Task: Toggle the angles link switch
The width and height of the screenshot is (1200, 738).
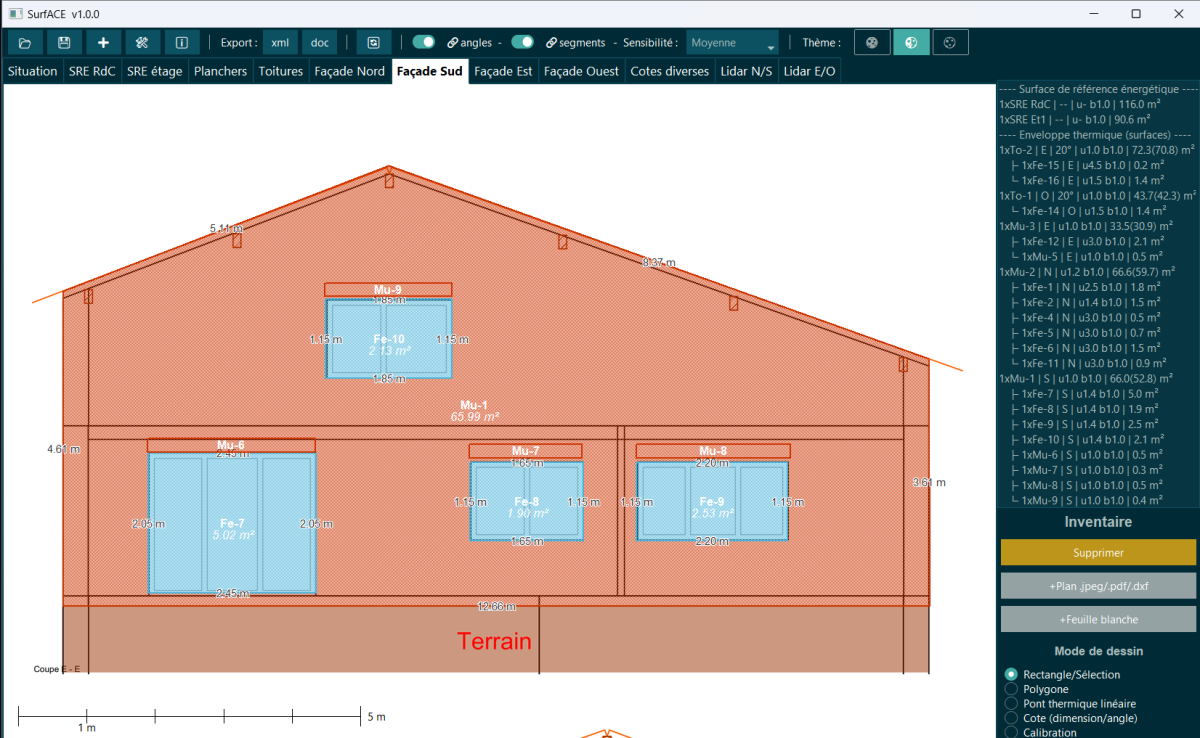Action: coord(424,42)
